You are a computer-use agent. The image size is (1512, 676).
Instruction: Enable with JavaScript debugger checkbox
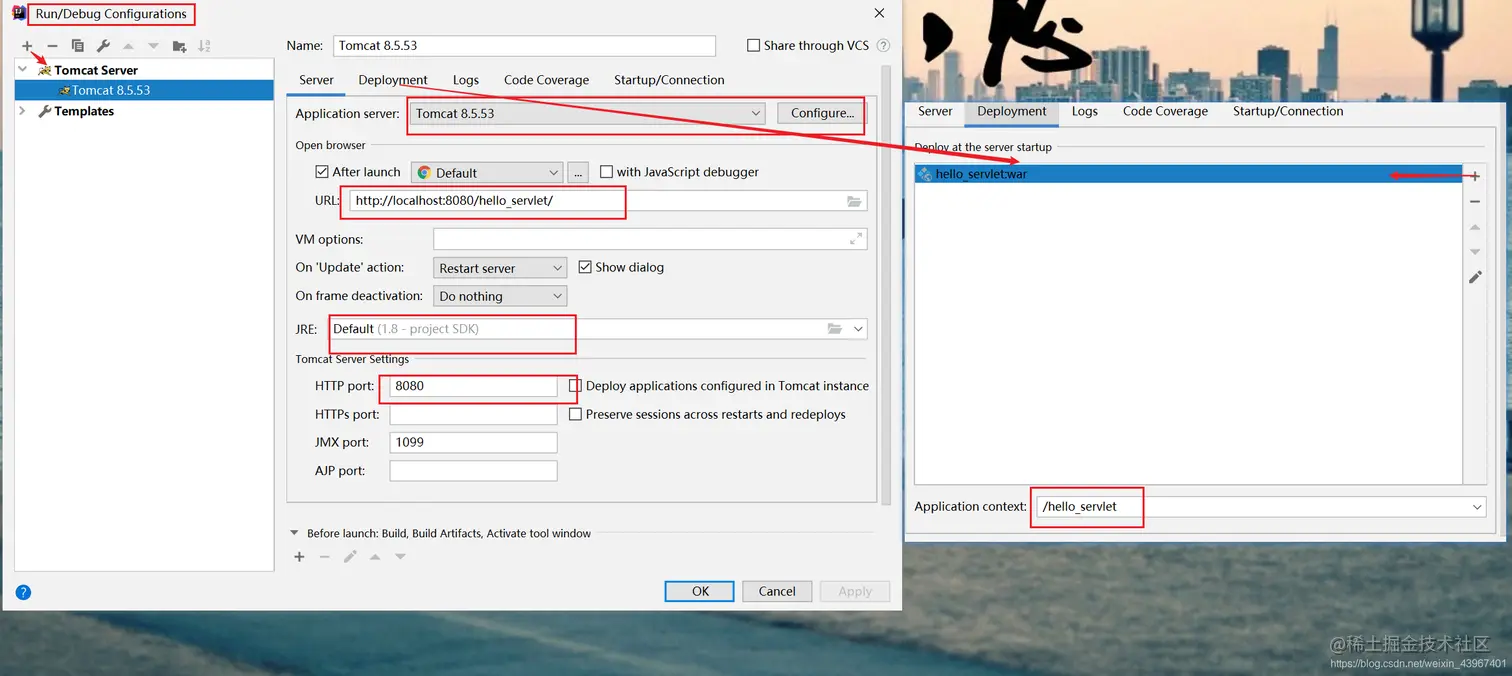click(606, 172)
